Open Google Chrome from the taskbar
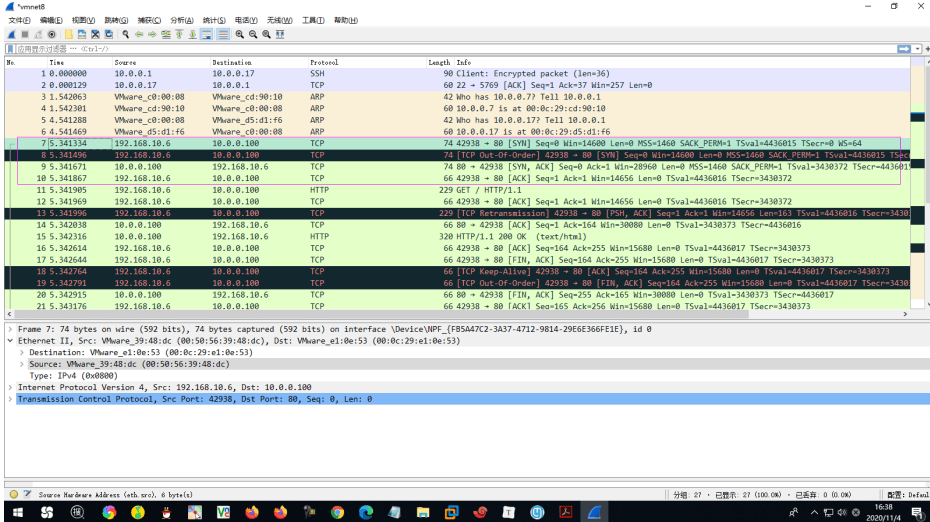Image resolution: width=930 pixels, height=522 pixels. point(337,512)
